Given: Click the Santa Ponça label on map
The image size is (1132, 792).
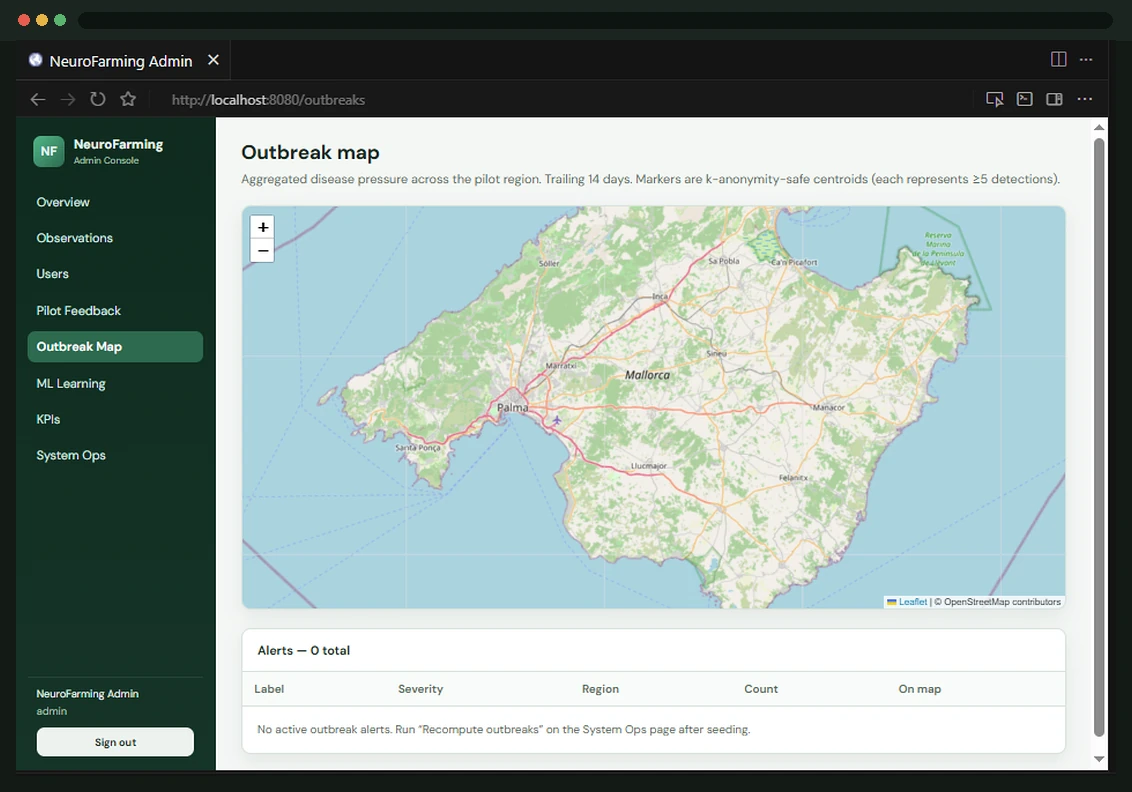Looking at the screenshot, I should coord(417,448).
